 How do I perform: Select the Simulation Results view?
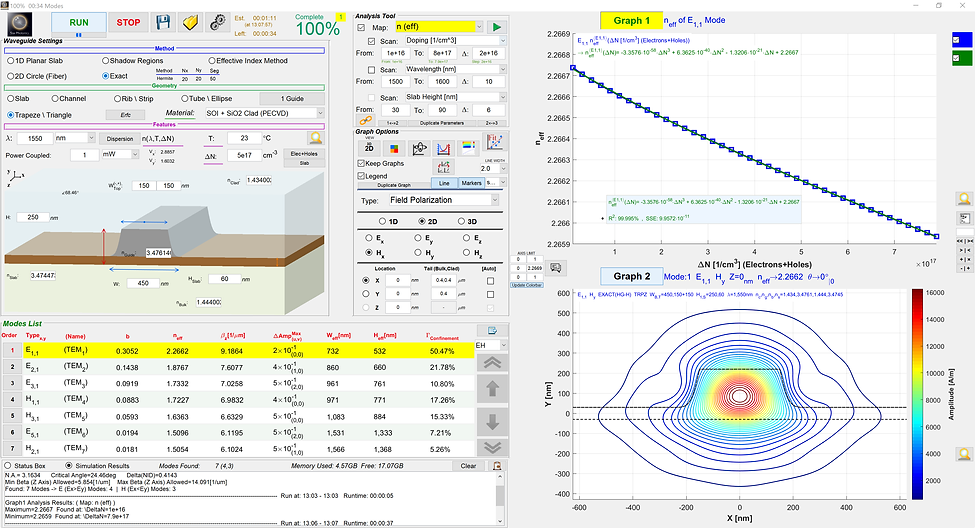pyautogui.click(x=69, y=466)
